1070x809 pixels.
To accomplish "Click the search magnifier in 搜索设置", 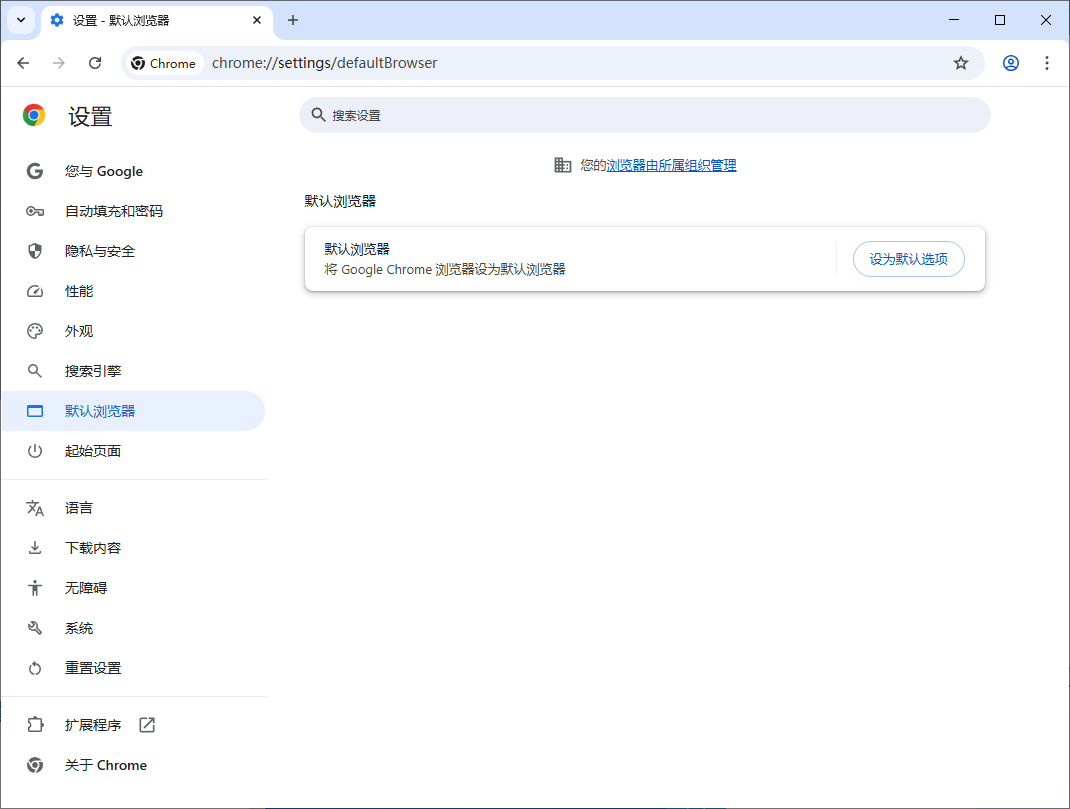I will click(318, 115).
